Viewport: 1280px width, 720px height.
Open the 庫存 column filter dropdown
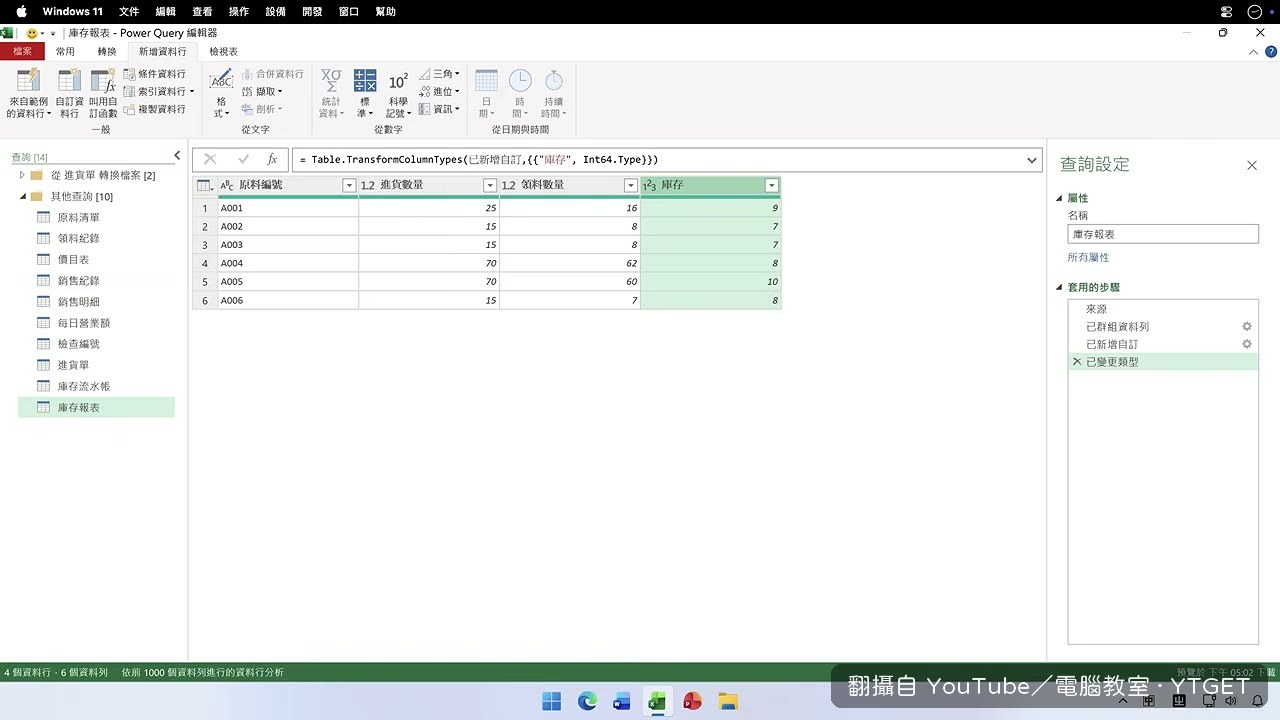(772, 185)
